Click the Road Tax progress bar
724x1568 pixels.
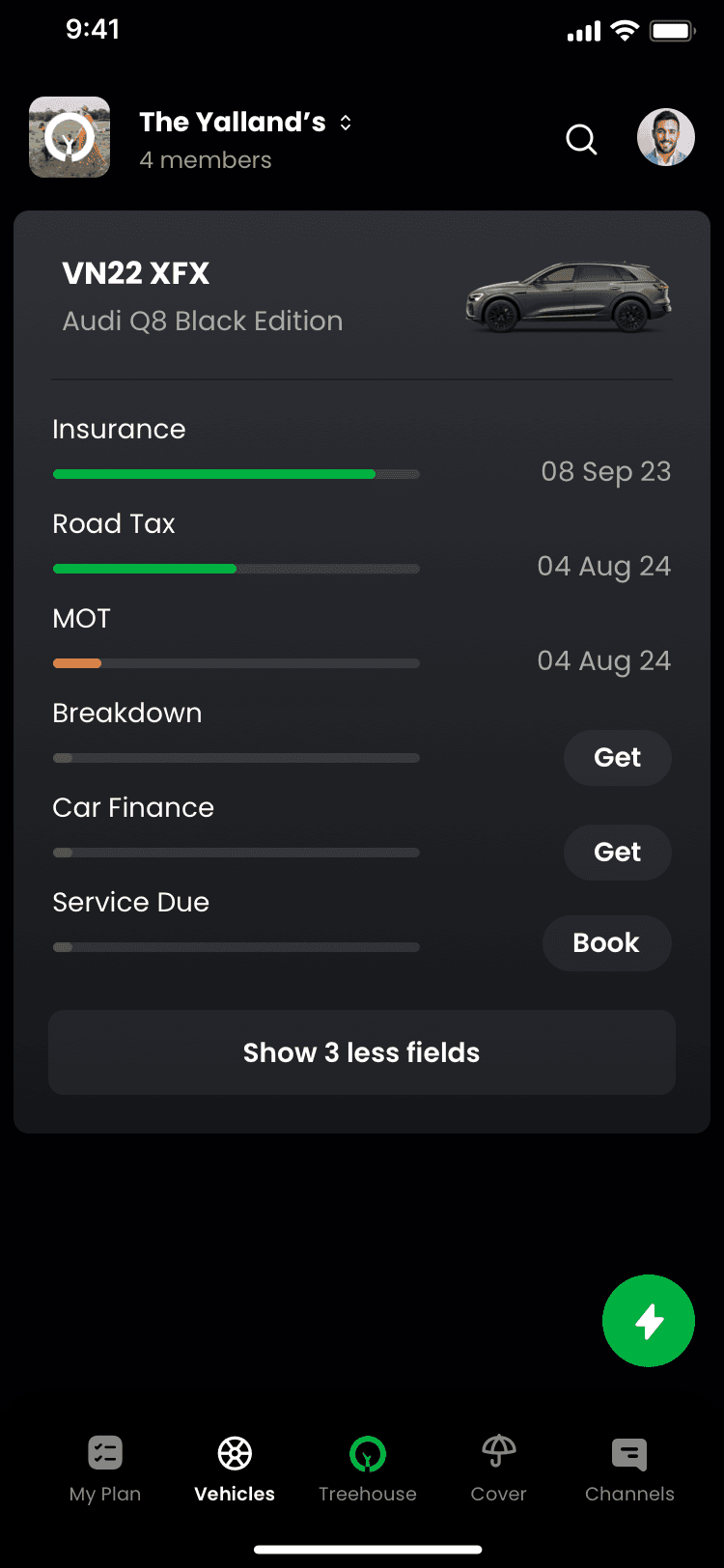coord(237,569)
